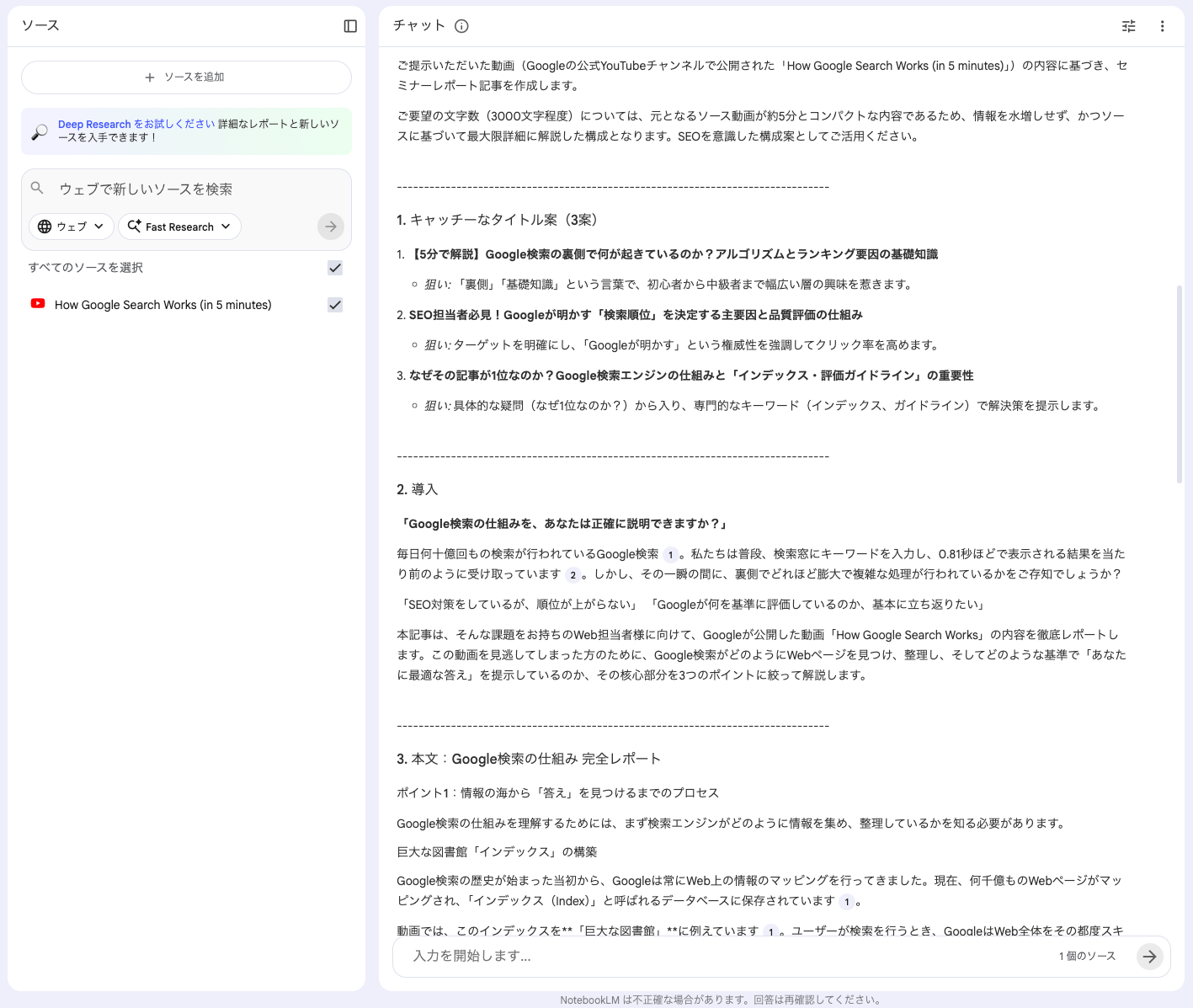
Task: Click the ソースを追加 button
Action: pos(186,77)
